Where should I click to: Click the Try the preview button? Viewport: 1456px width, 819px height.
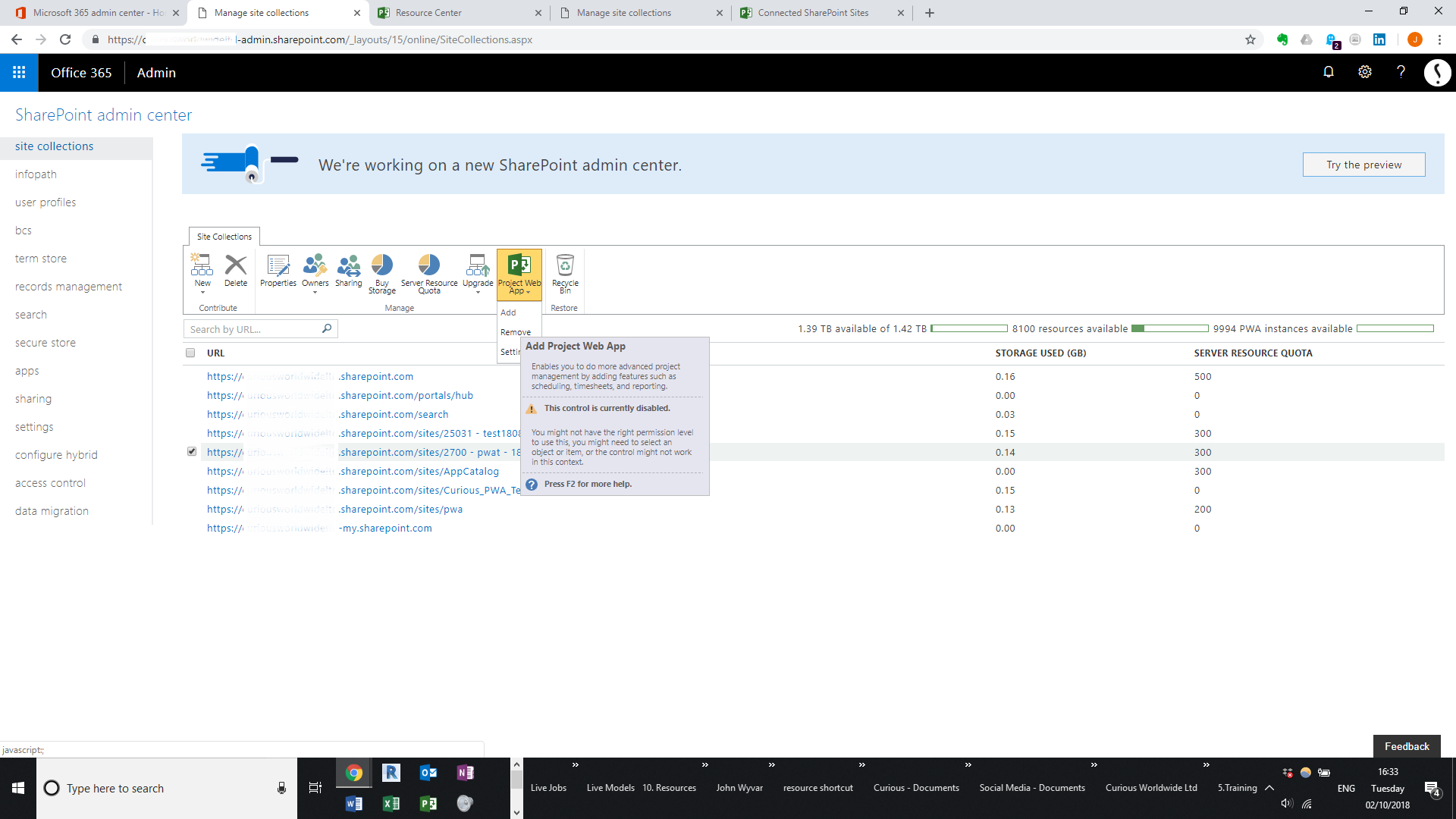click(1363, 165)
